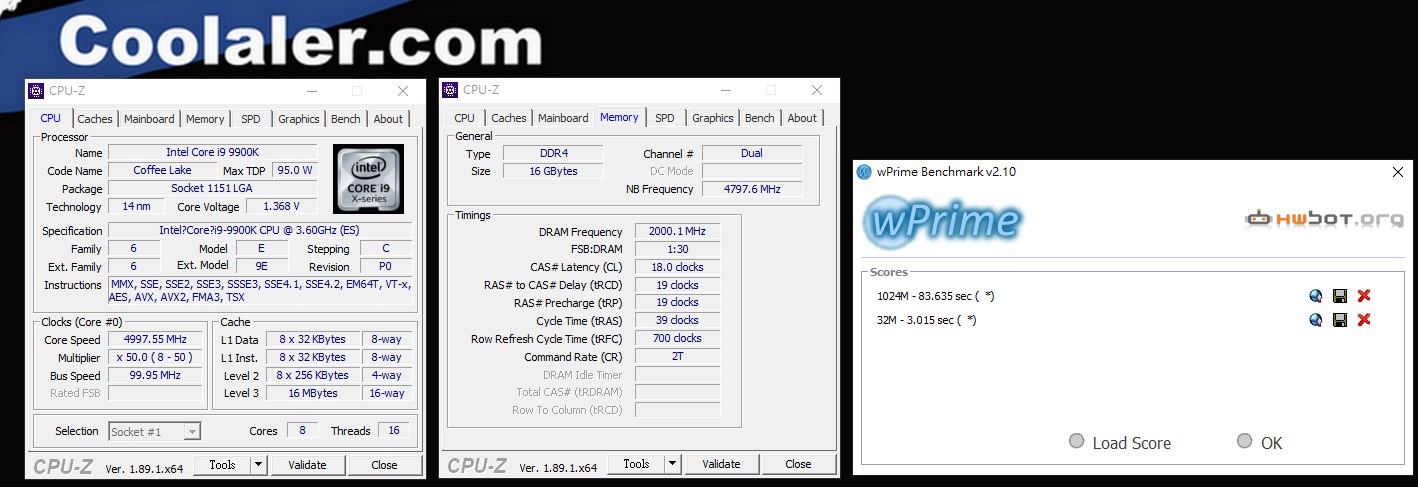Open Bench tab in the Memory CPU-Z window
Image resolution: width=1418 pixels, height=487 pixels.
[760, 118]
